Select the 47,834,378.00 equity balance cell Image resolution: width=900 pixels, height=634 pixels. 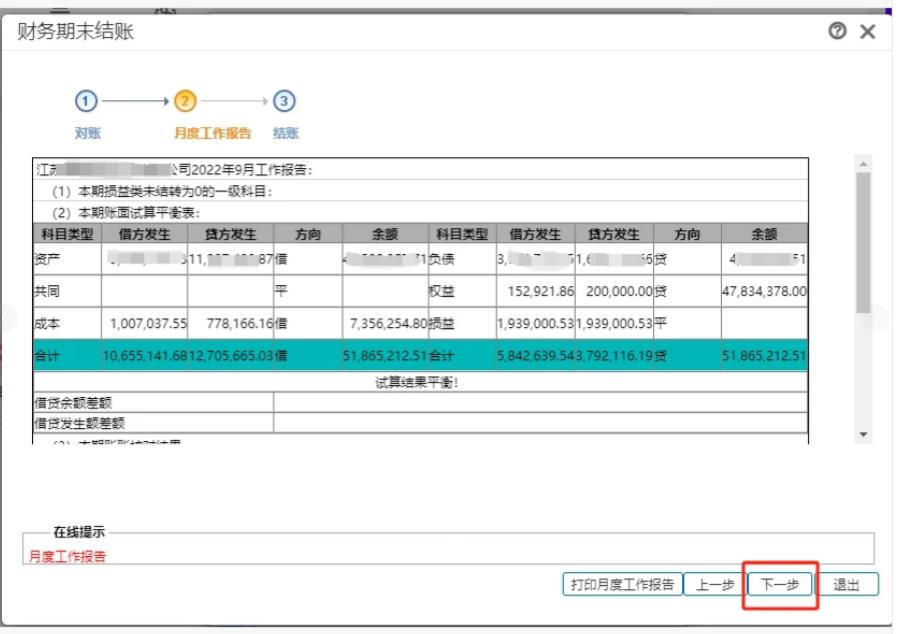pyautogui.click(x=764, y=292)
